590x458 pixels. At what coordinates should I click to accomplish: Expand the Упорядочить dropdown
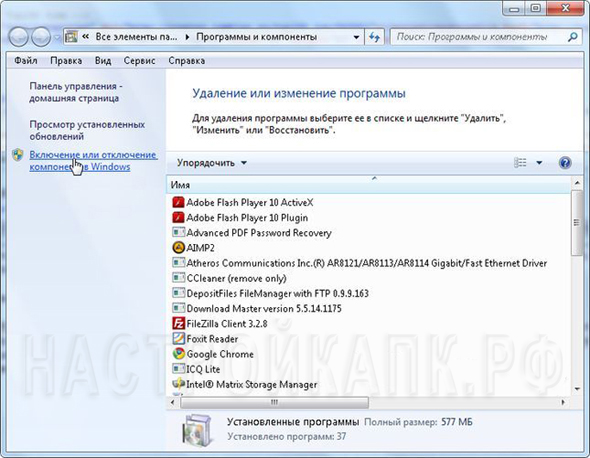pos(211,163)
